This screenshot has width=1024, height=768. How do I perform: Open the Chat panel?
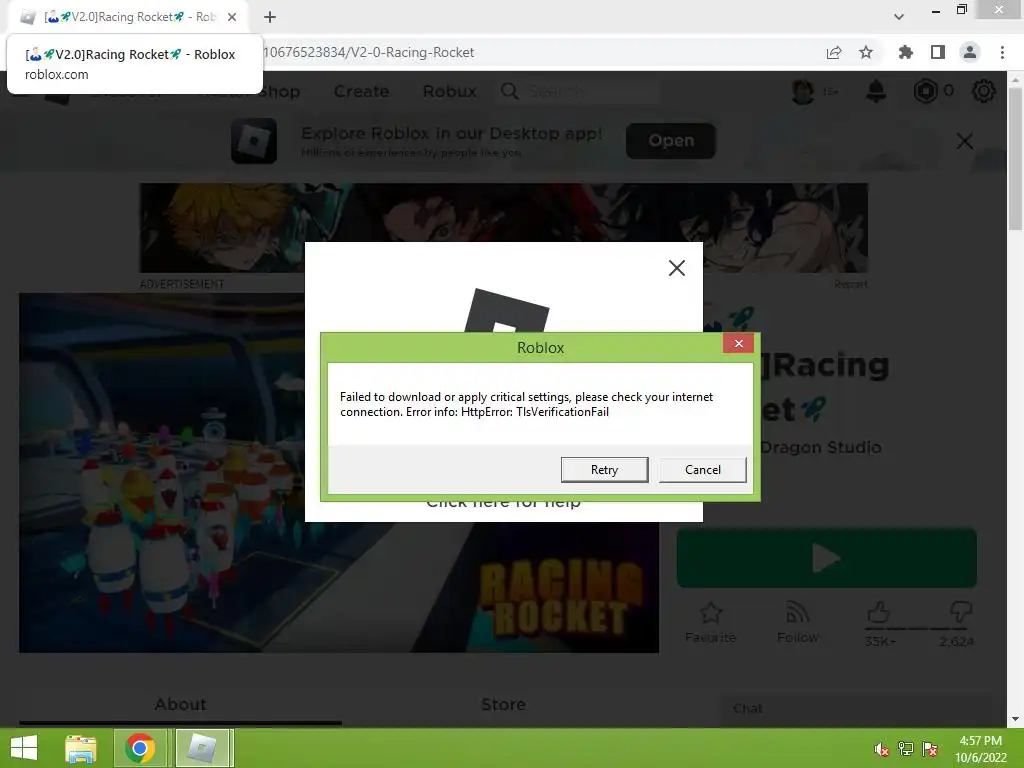[x=856, y=709]
